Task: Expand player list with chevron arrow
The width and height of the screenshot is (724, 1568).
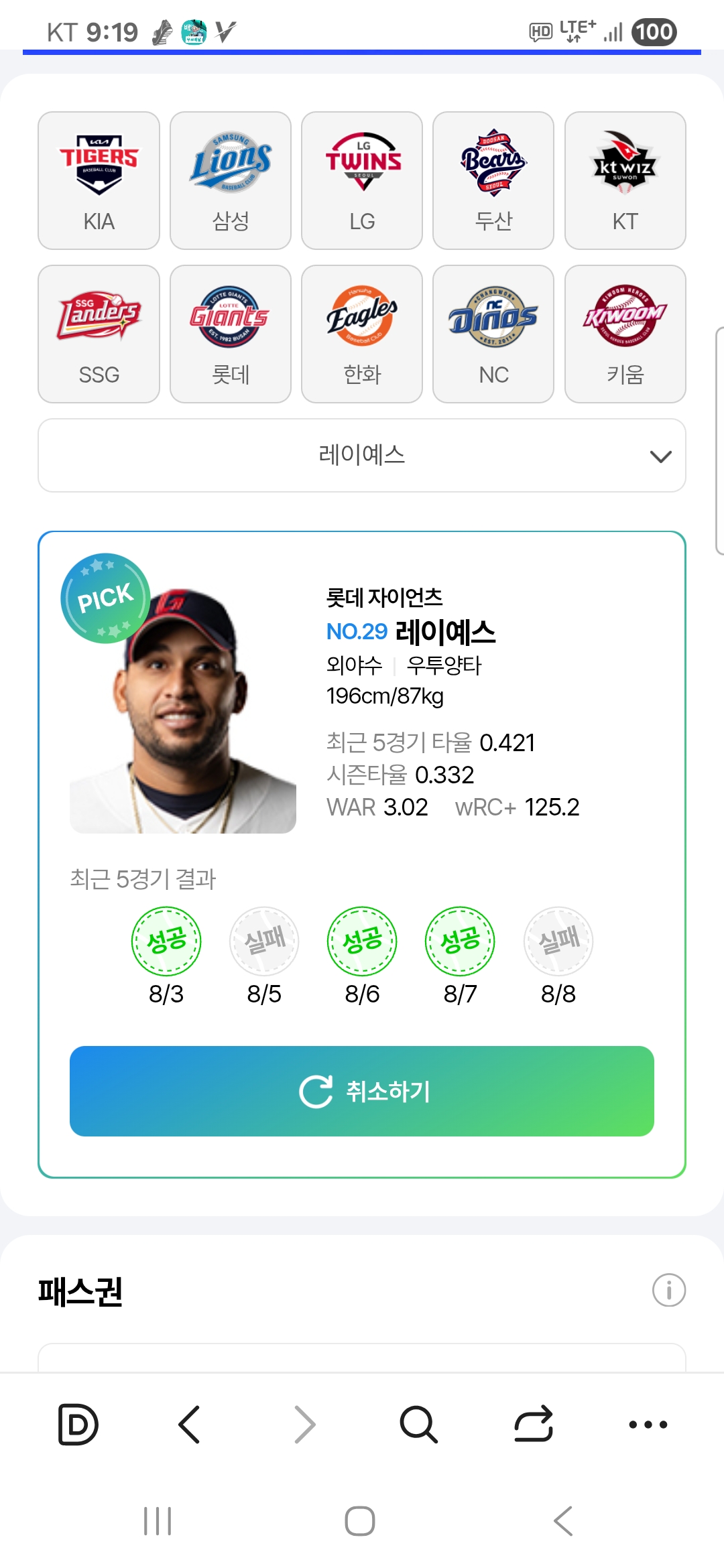Action: (661, 457)
